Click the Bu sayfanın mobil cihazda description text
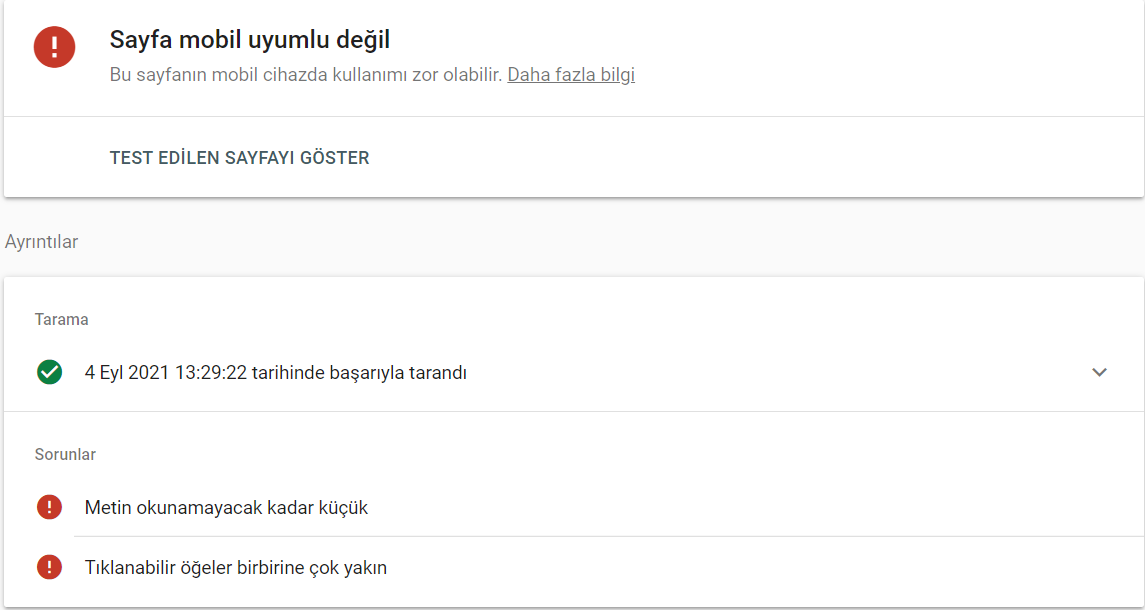Screen dimensions: 1145x610 (x=306, y=75)
